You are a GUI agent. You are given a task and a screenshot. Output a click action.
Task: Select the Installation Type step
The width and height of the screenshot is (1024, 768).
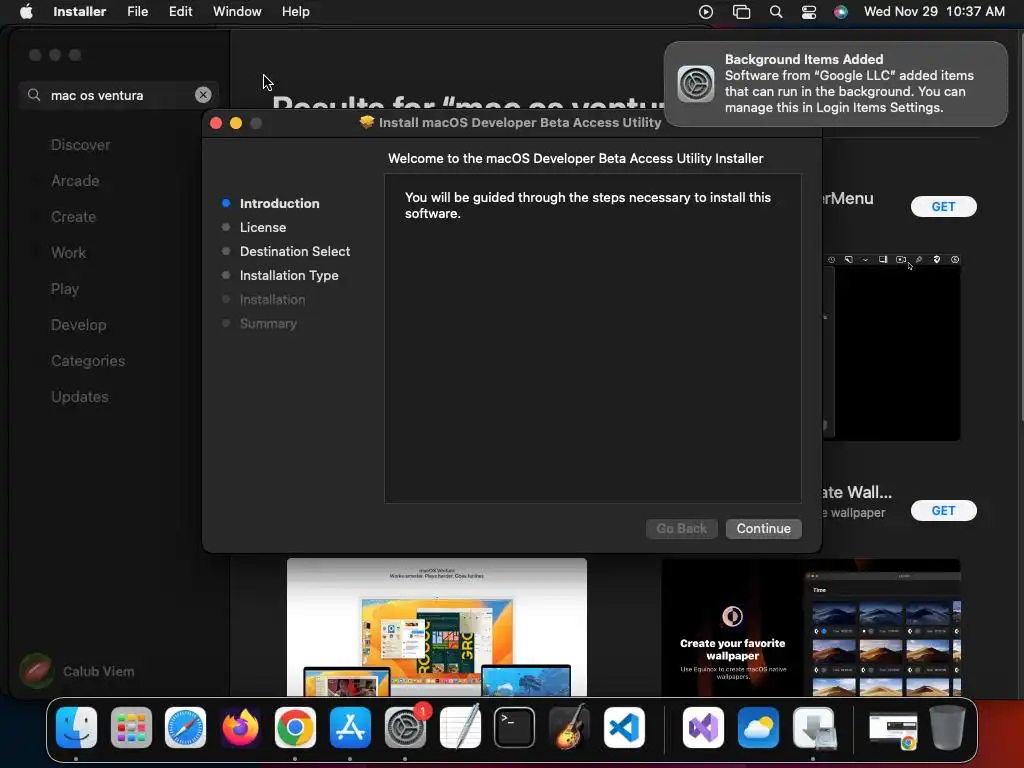pos(289,276)
